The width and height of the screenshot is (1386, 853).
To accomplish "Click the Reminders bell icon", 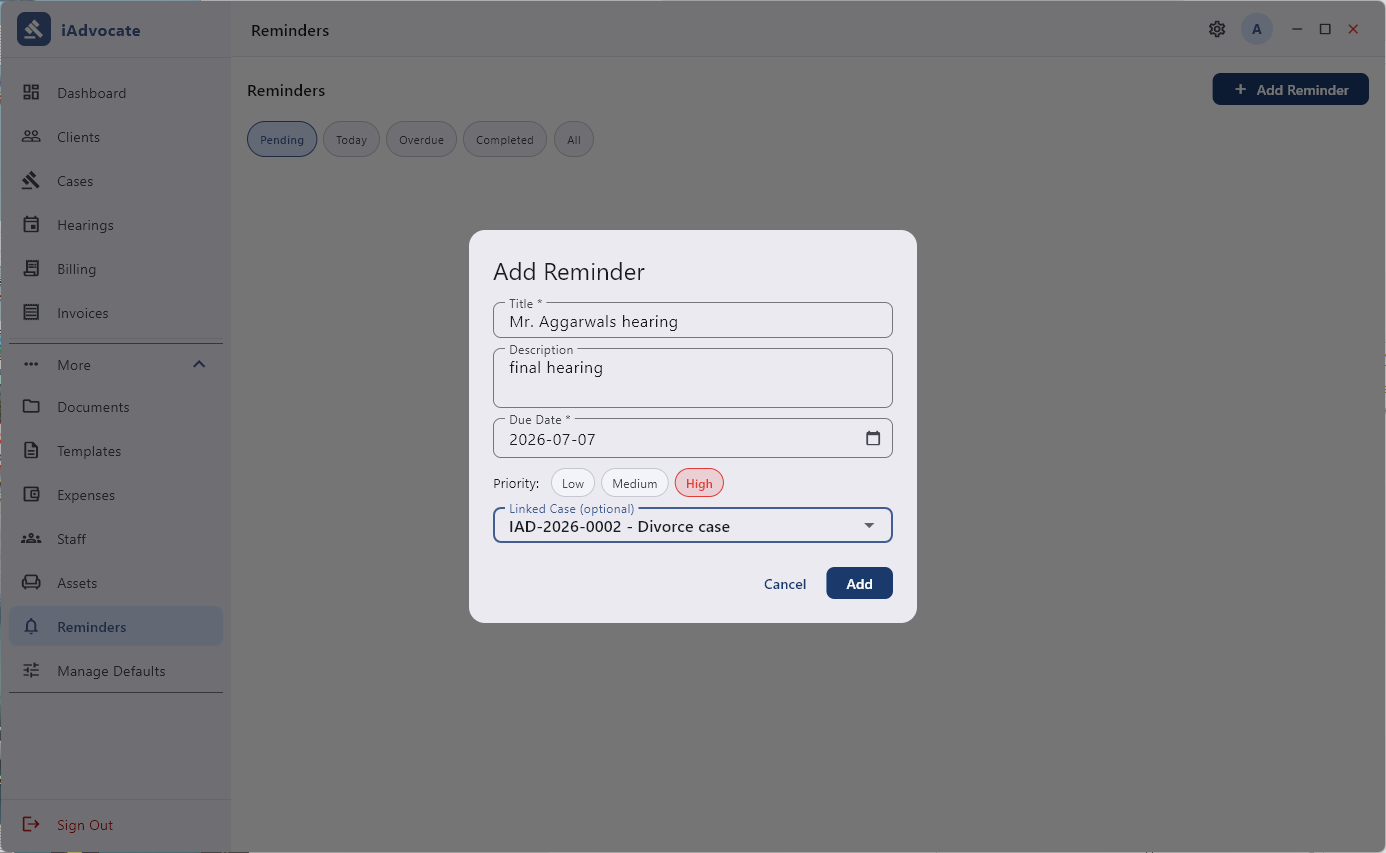I will (31, 626).
